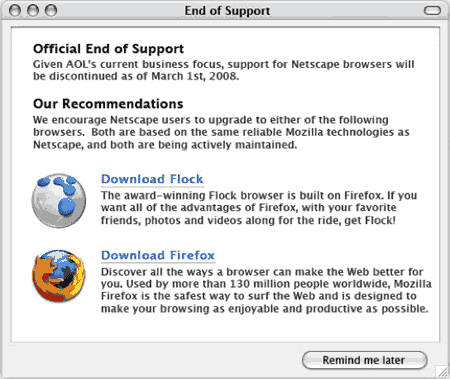Open the Download Flock link

coord(152,179)
